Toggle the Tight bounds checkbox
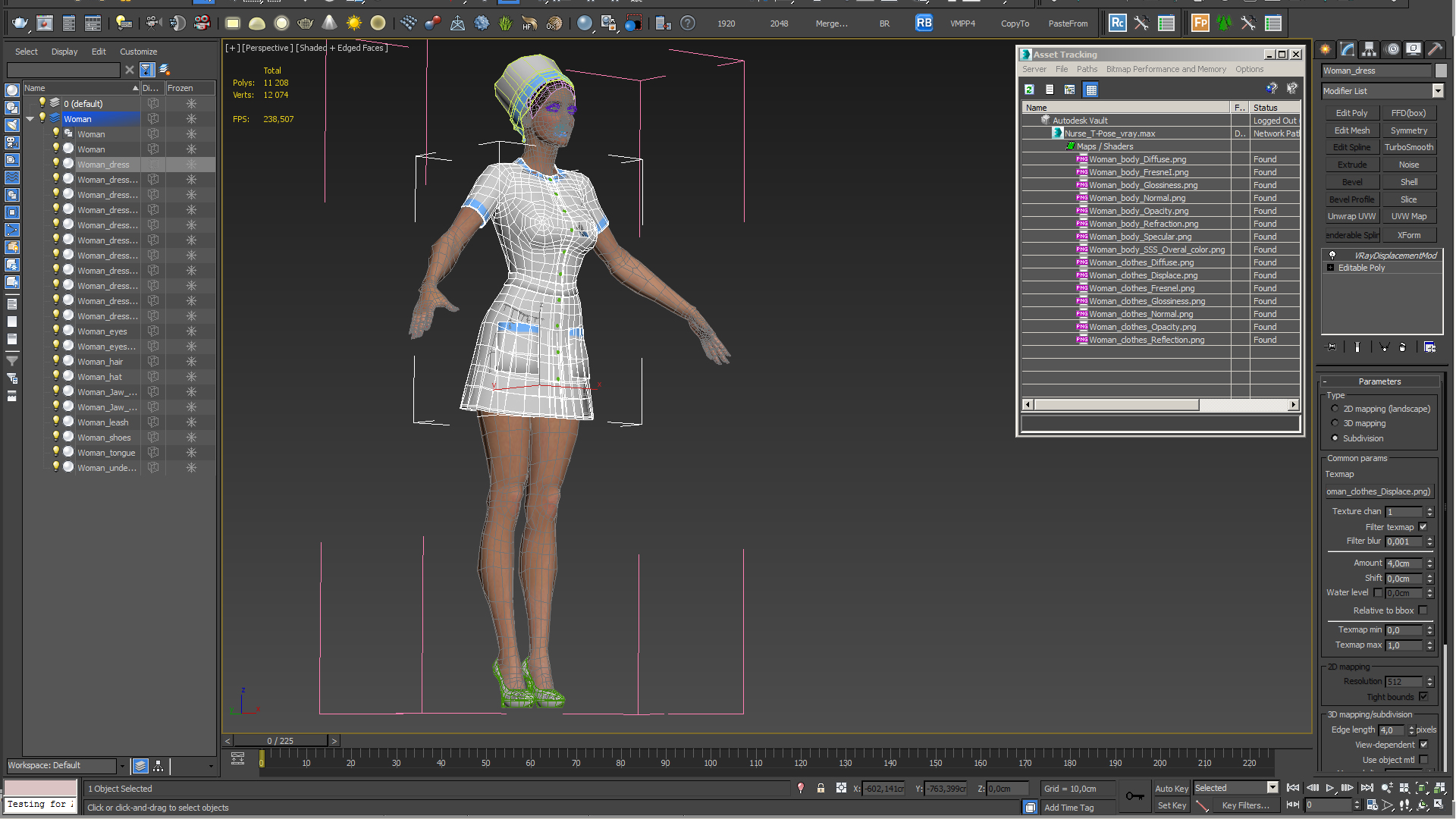This screenshot has width=1456, height=819. [x=1423, y=697]
